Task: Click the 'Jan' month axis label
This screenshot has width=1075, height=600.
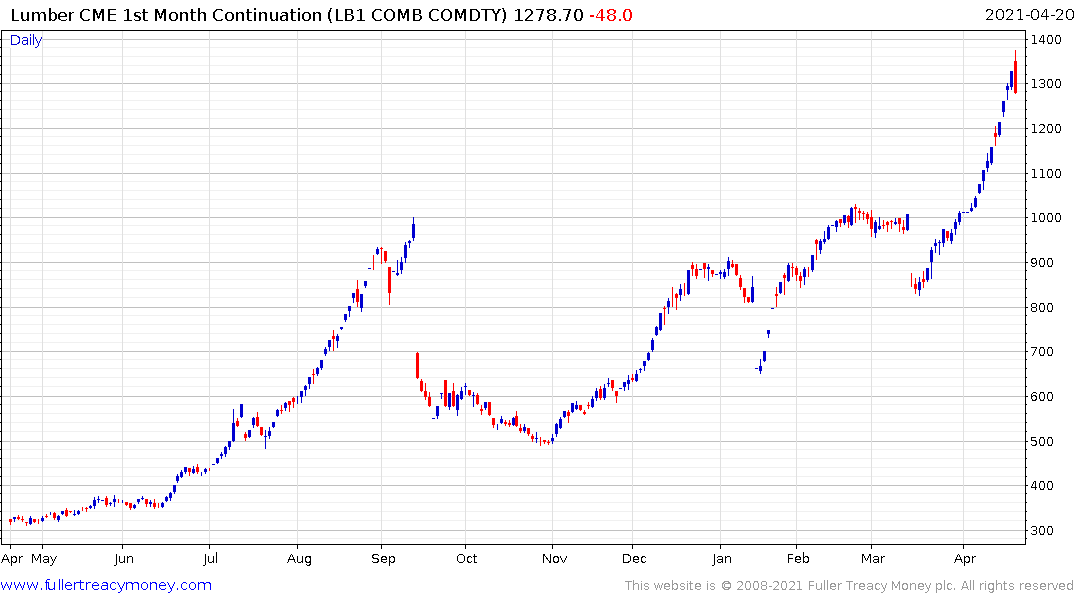Action: click(722, 559)
